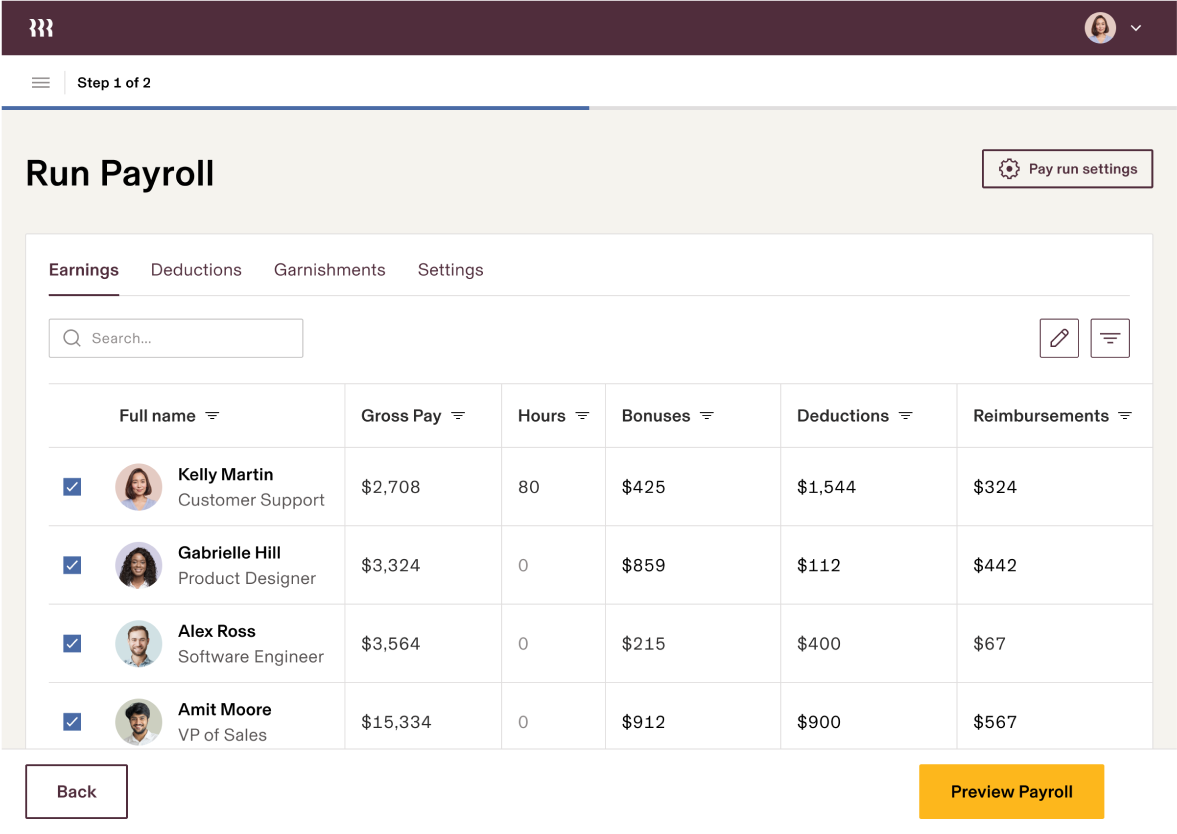Click the Rippling logo in header
This screenshot has width=1177, height=834.
[x=41, y=28]
